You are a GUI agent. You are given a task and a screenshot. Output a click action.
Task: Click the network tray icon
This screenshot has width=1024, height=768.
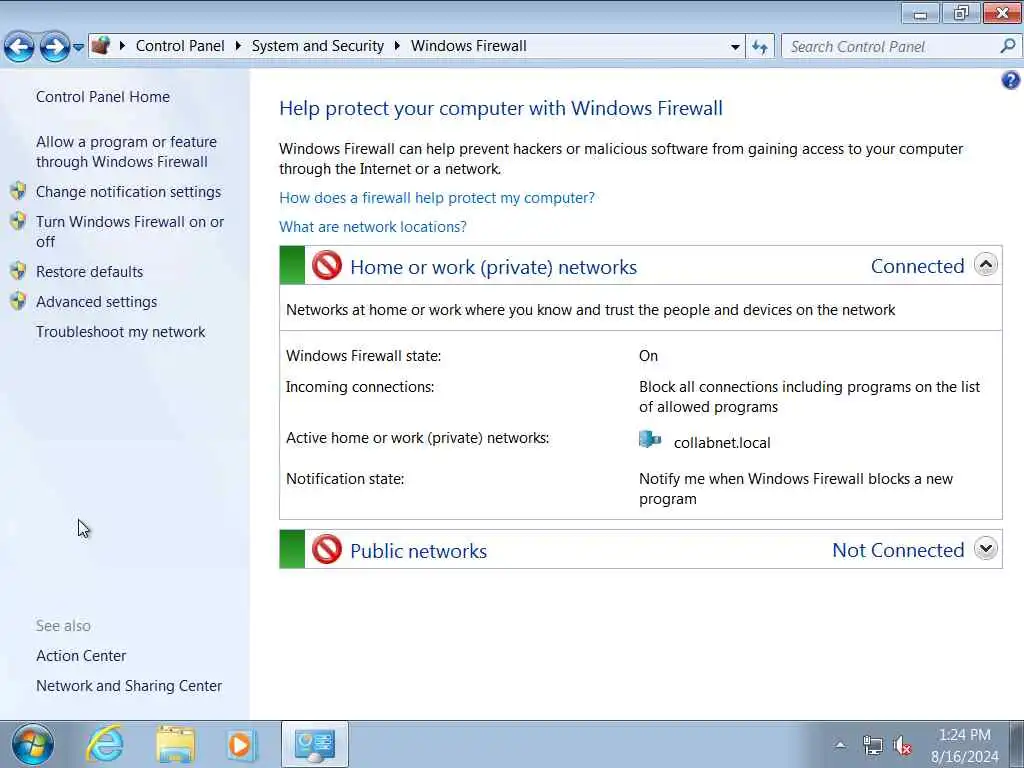tap(872, 745)
